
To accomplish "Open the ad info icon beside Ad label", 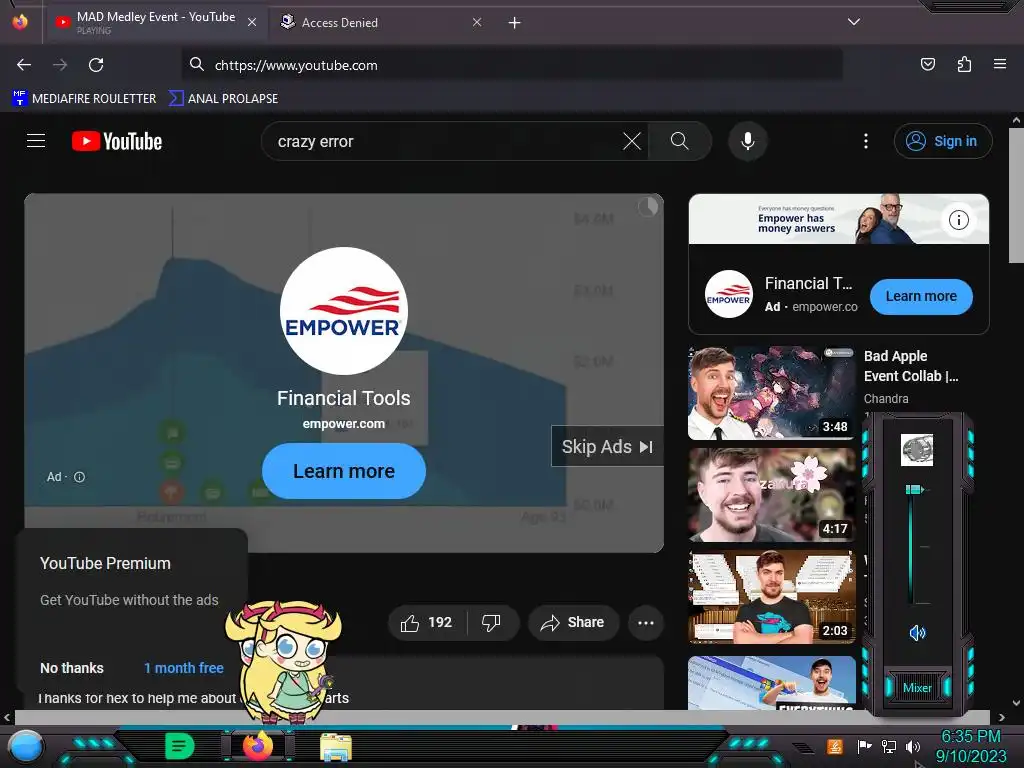I will [80, 477].
